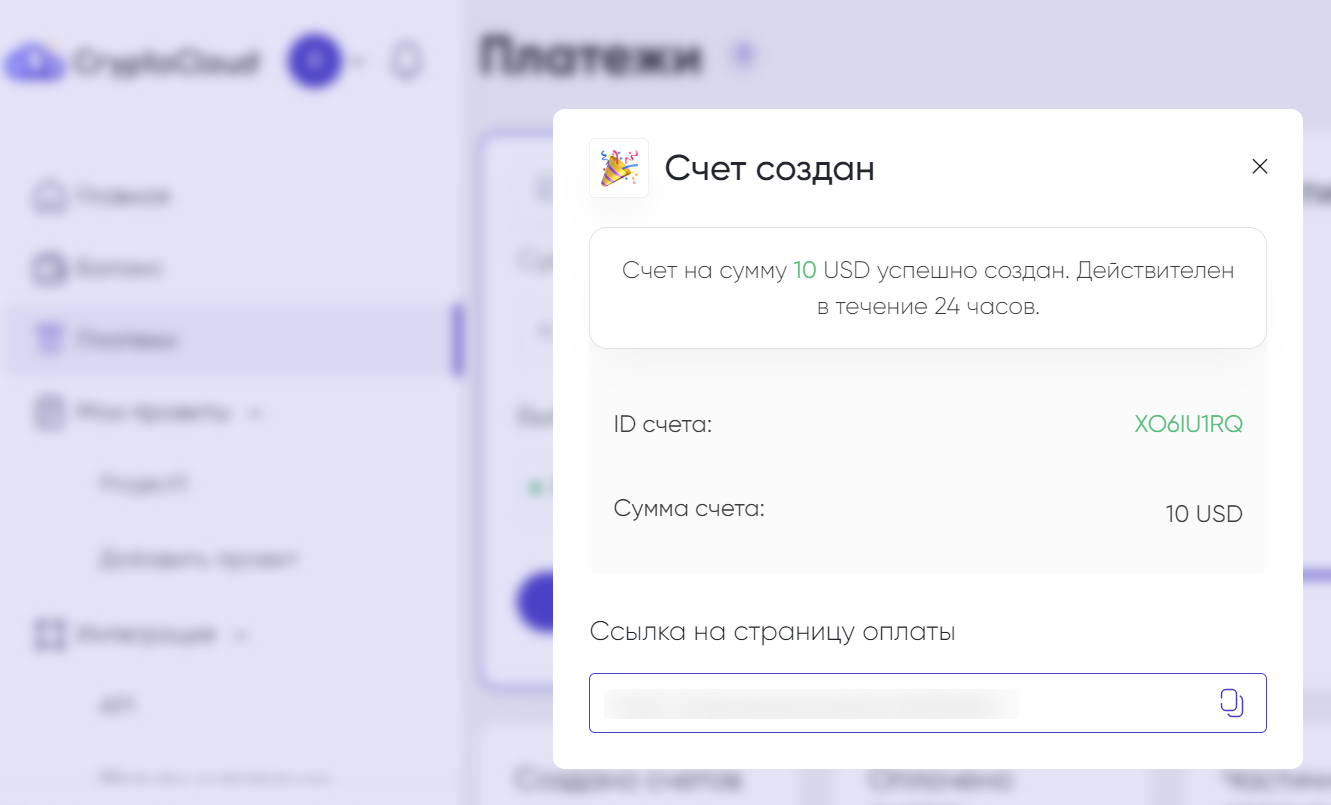Click the 10 USD invoice amount value

(1203, 515)
